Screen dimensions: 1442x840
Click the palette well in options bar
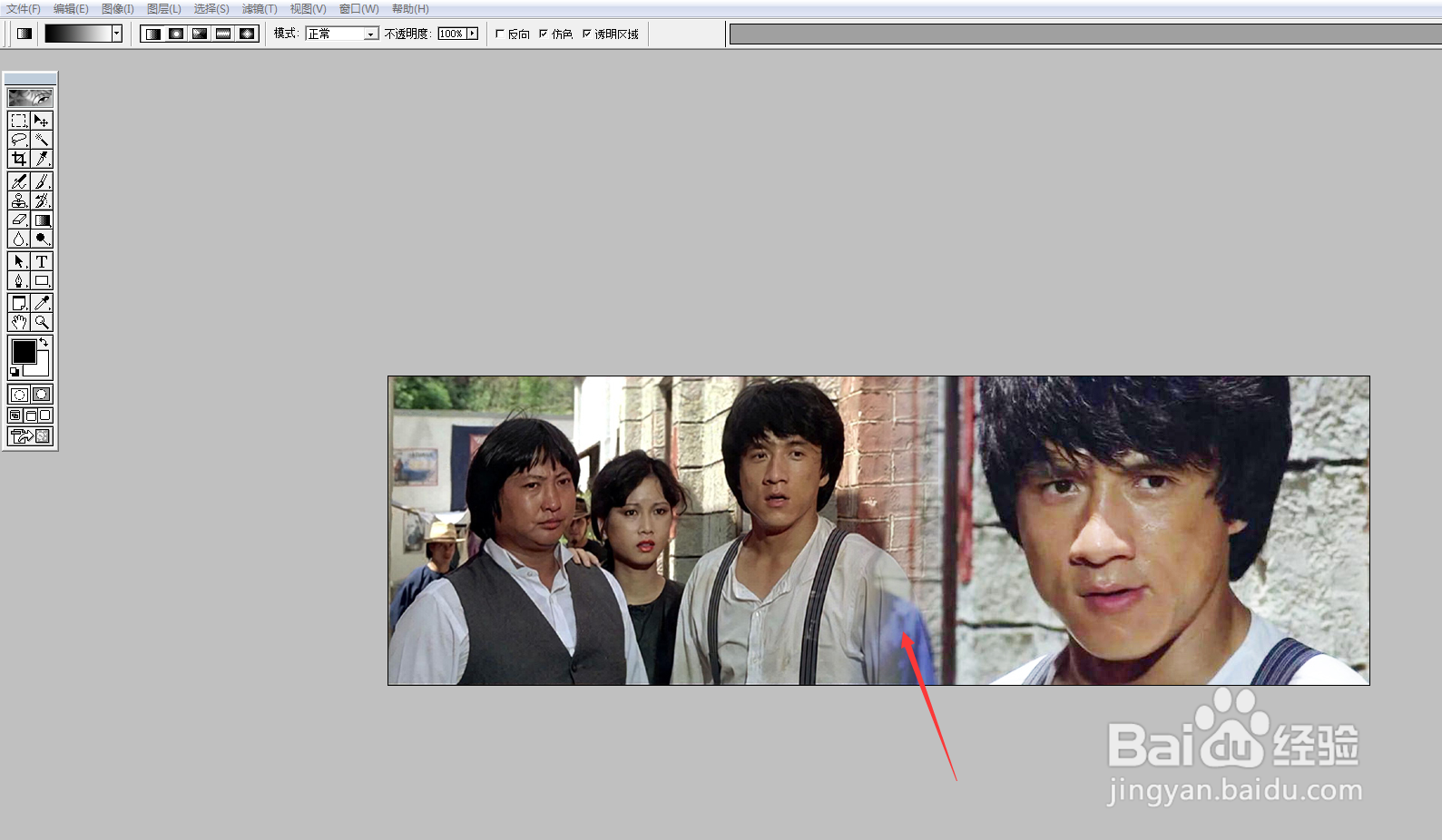[1085, 34]
